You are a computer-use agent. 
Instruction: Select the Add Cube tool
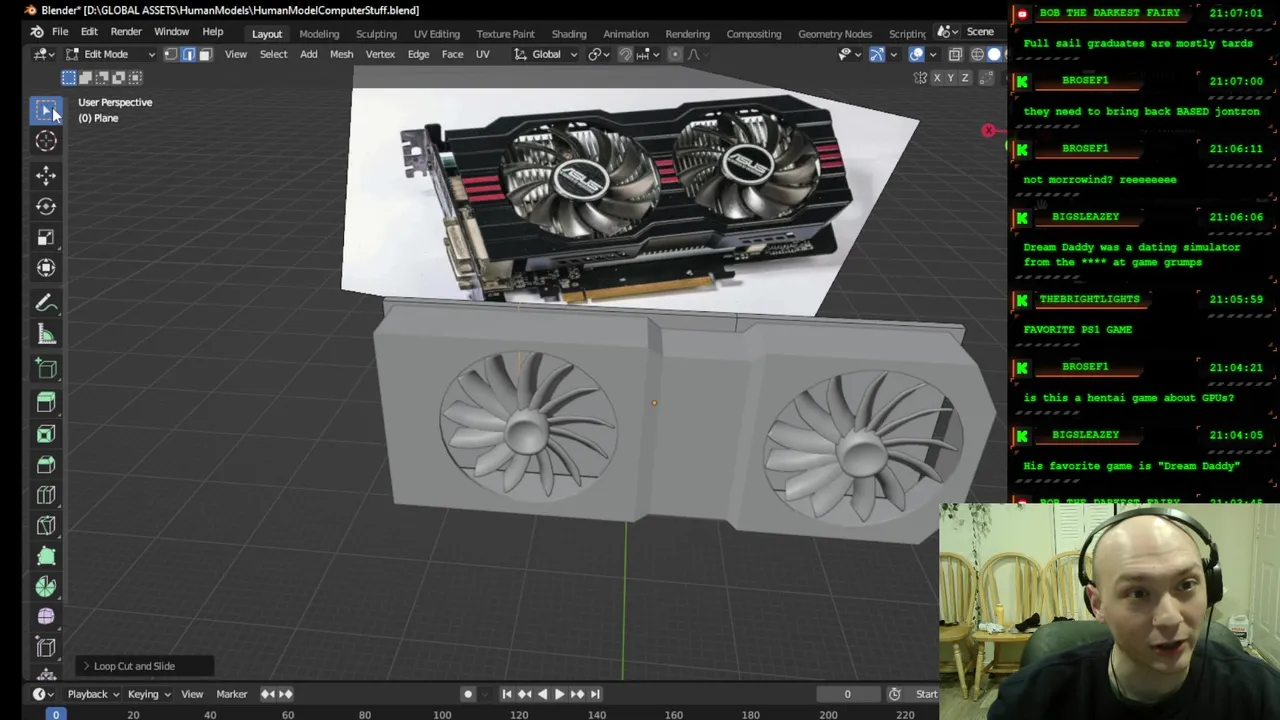[46, 369]
